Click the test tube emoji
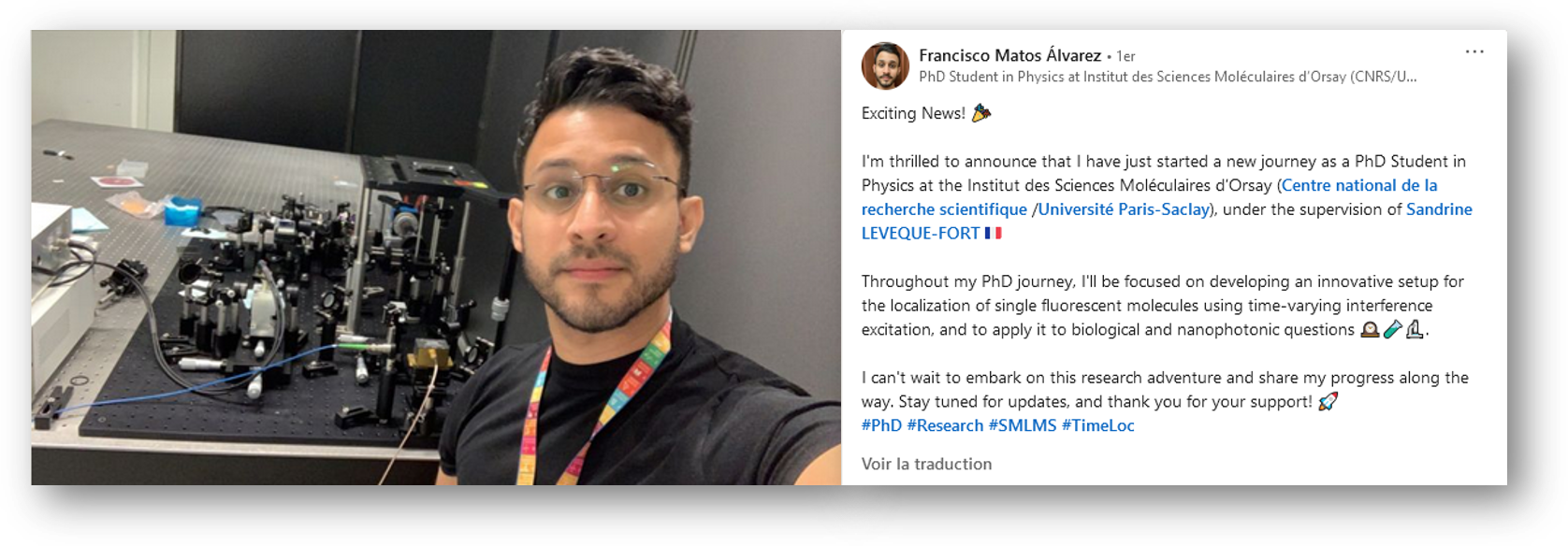This screenshot has height=546, width=1568. 1392,329
